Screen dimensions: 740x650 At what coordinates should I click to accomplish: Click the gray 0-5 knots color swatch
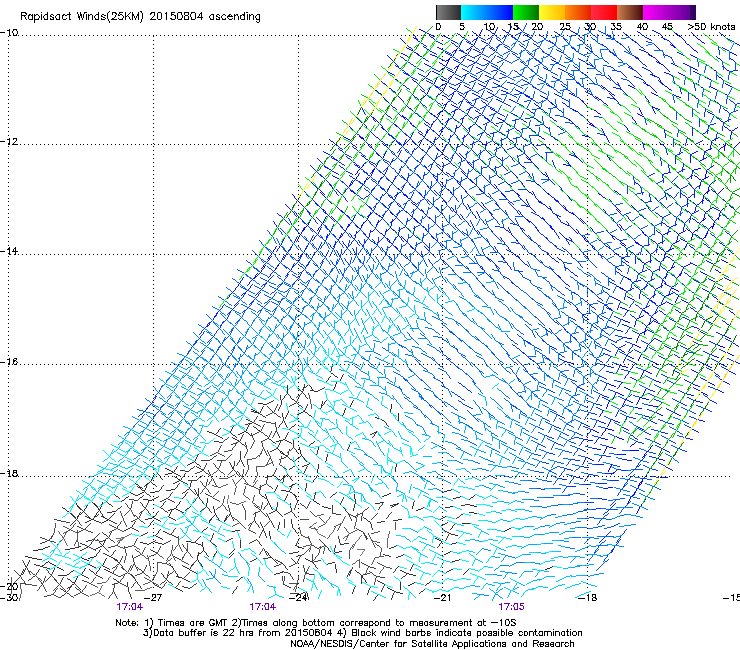point(448,12)
